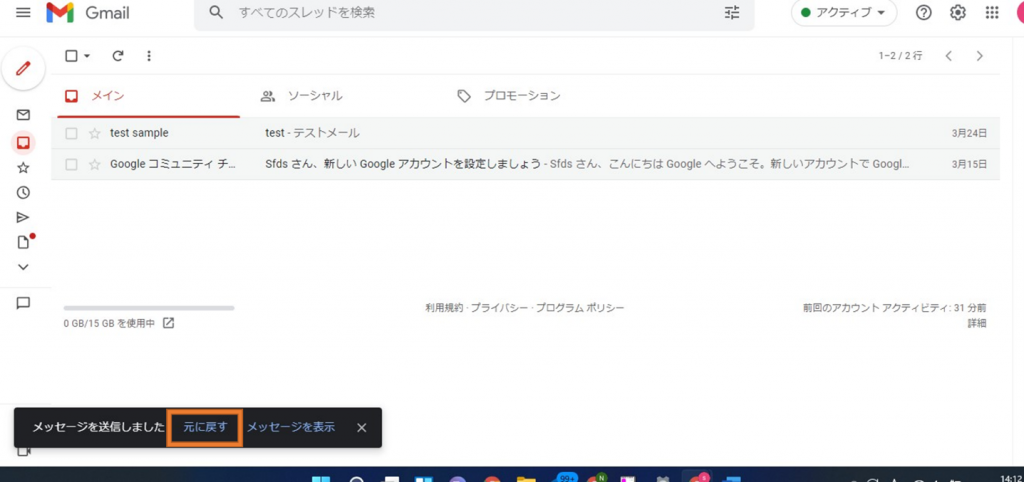Open the Google apps grid
This screenshot has width=1024, height=482.
[x=991, y=12]
